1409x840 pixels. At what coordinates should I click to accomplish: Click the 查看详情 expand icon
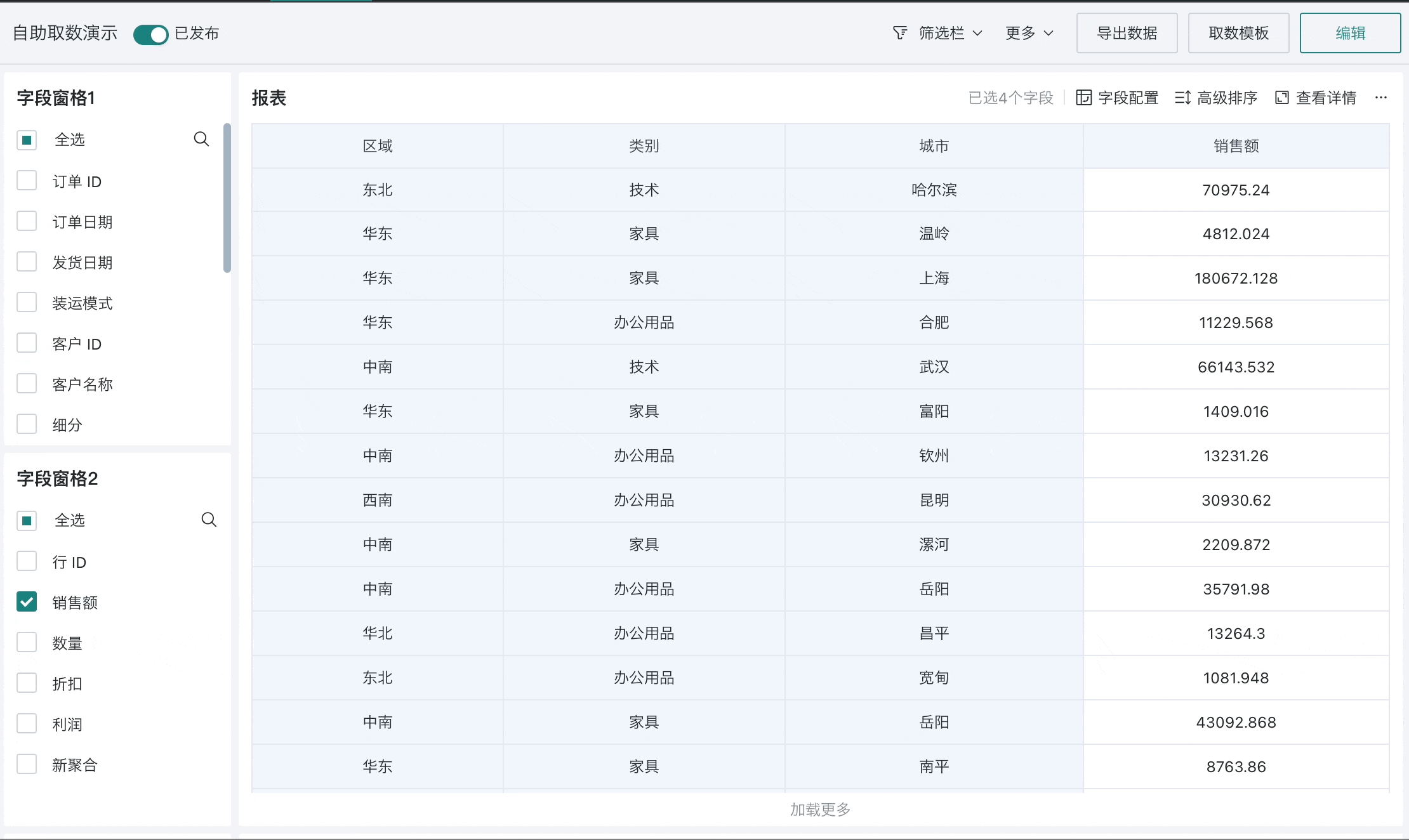click(x=1282, y=98)
